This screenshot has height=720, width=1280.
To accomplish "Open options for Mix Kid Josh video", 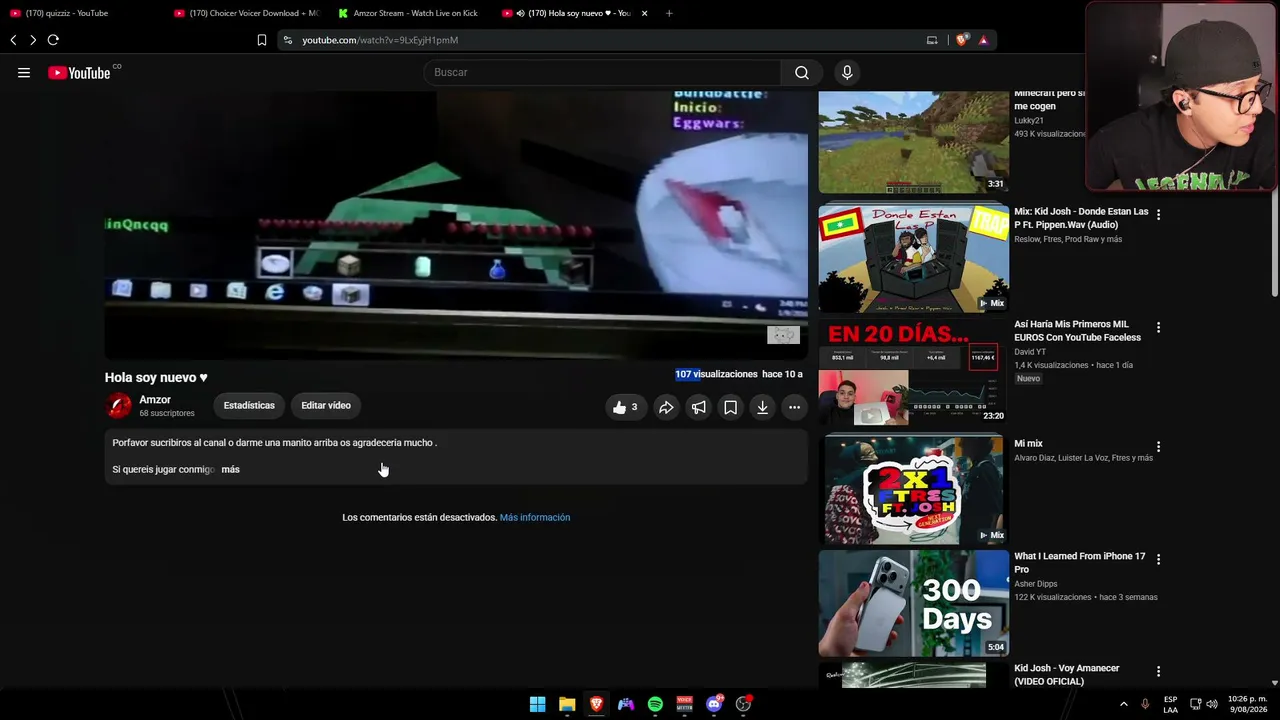I will (1158, 215).
